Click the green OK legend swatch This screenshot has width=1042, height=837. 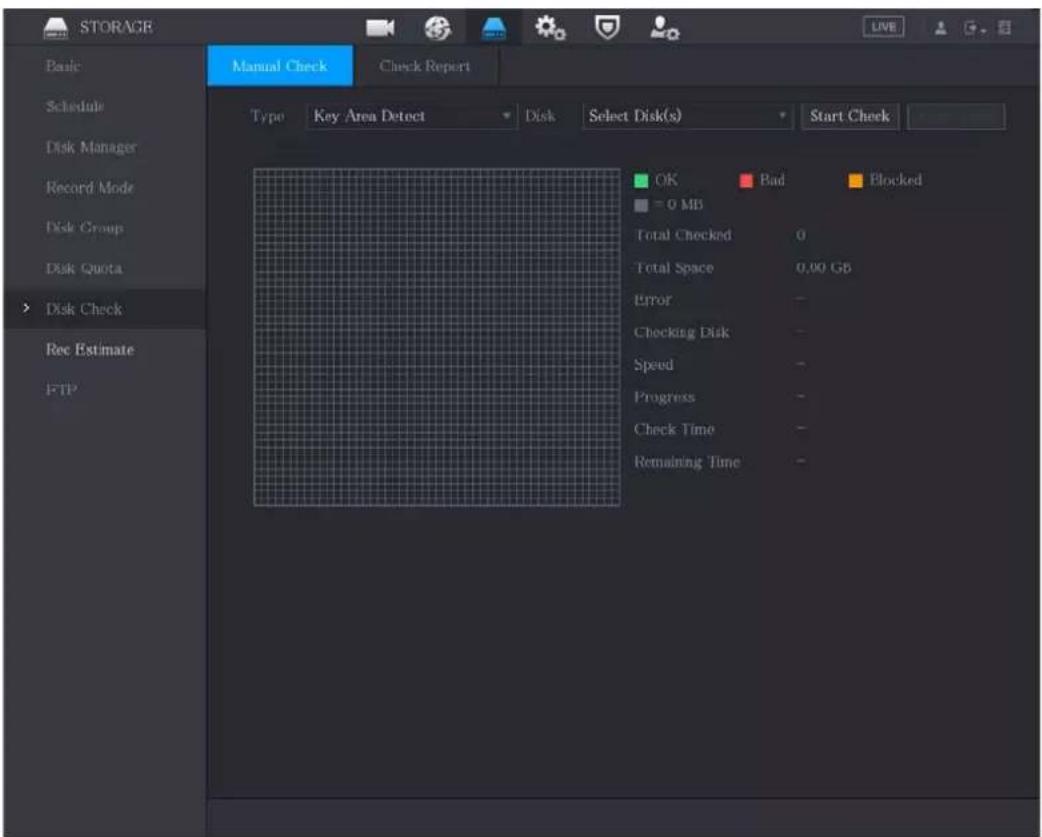(641, 181)
